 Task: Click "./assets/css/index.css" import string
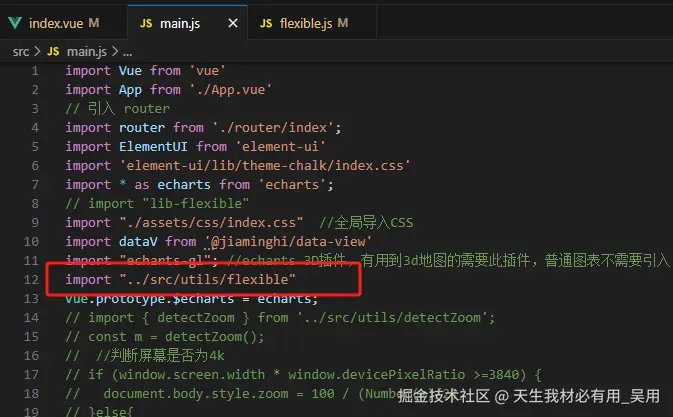pos(211,223)
